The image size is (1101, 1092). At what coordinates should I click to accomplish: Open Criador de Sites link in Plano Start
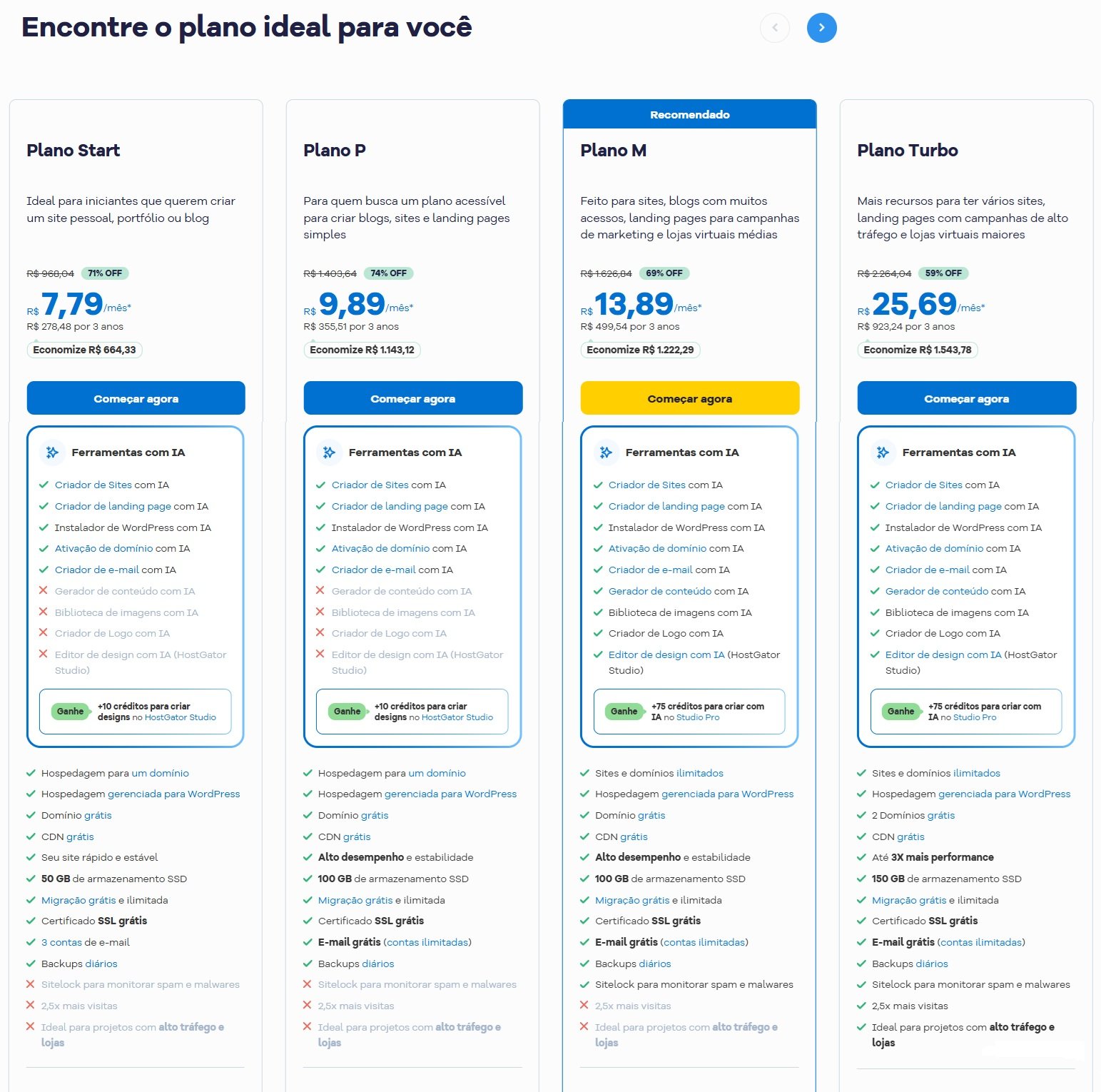[x=93, y=485]
